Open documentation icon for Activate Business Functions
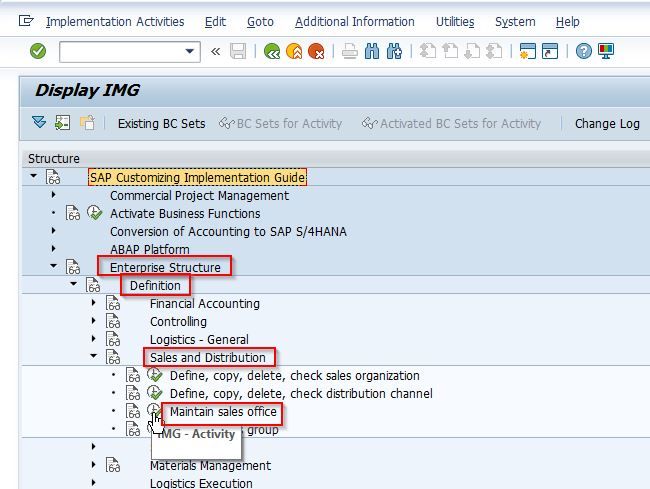Screen dimensions: 650x489 [x=73, y=213]
